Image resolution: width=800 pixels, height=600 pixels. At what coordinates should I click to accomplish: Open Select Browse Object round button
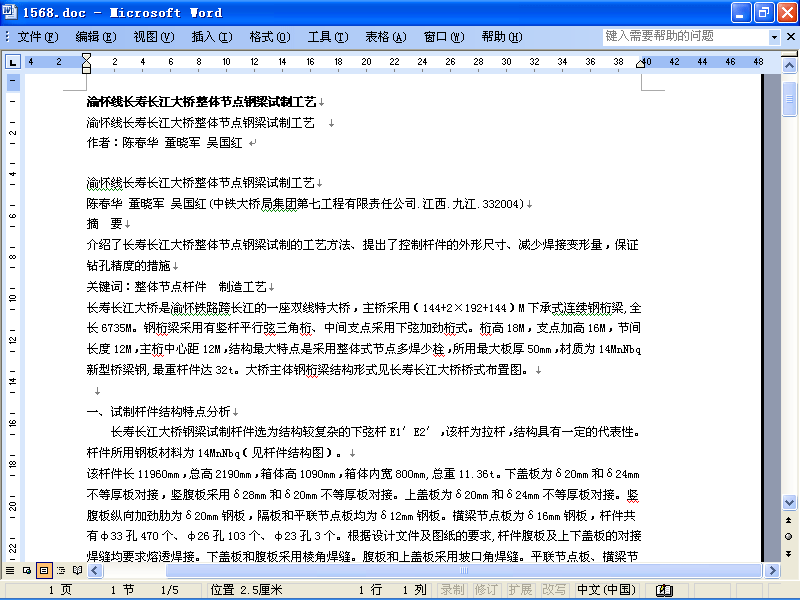[x=789, y=536]
